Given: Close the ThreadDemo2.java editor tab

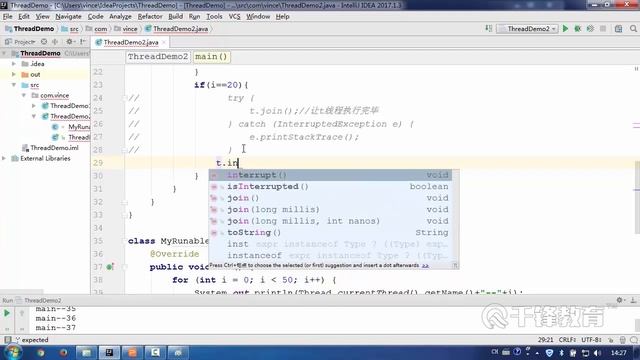Looking at the screenshot, I should (164, 42).
